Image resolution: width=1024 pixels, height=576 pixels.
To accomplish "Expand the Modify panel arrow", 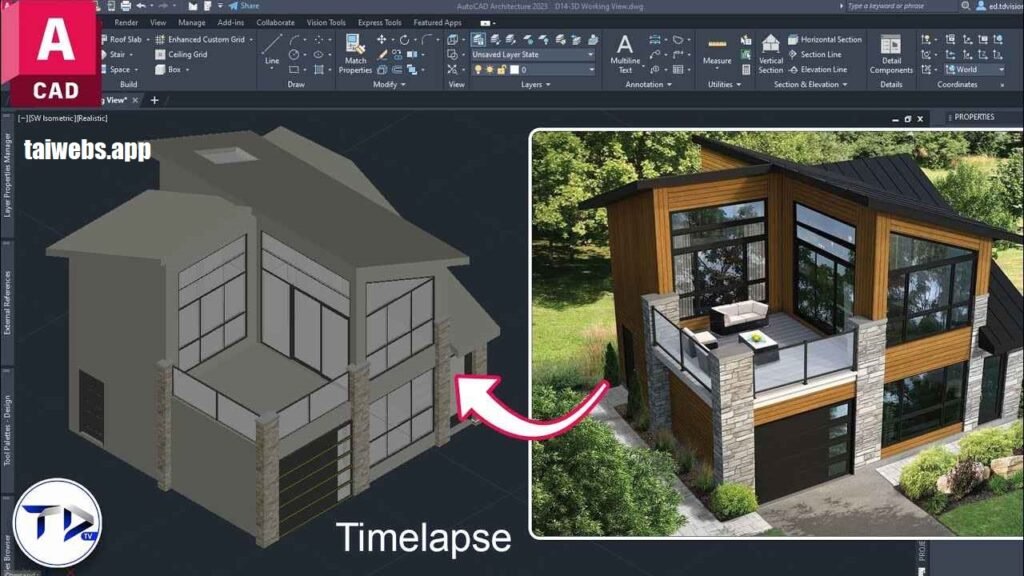I will pyautogui.click(x=403, y=85).
